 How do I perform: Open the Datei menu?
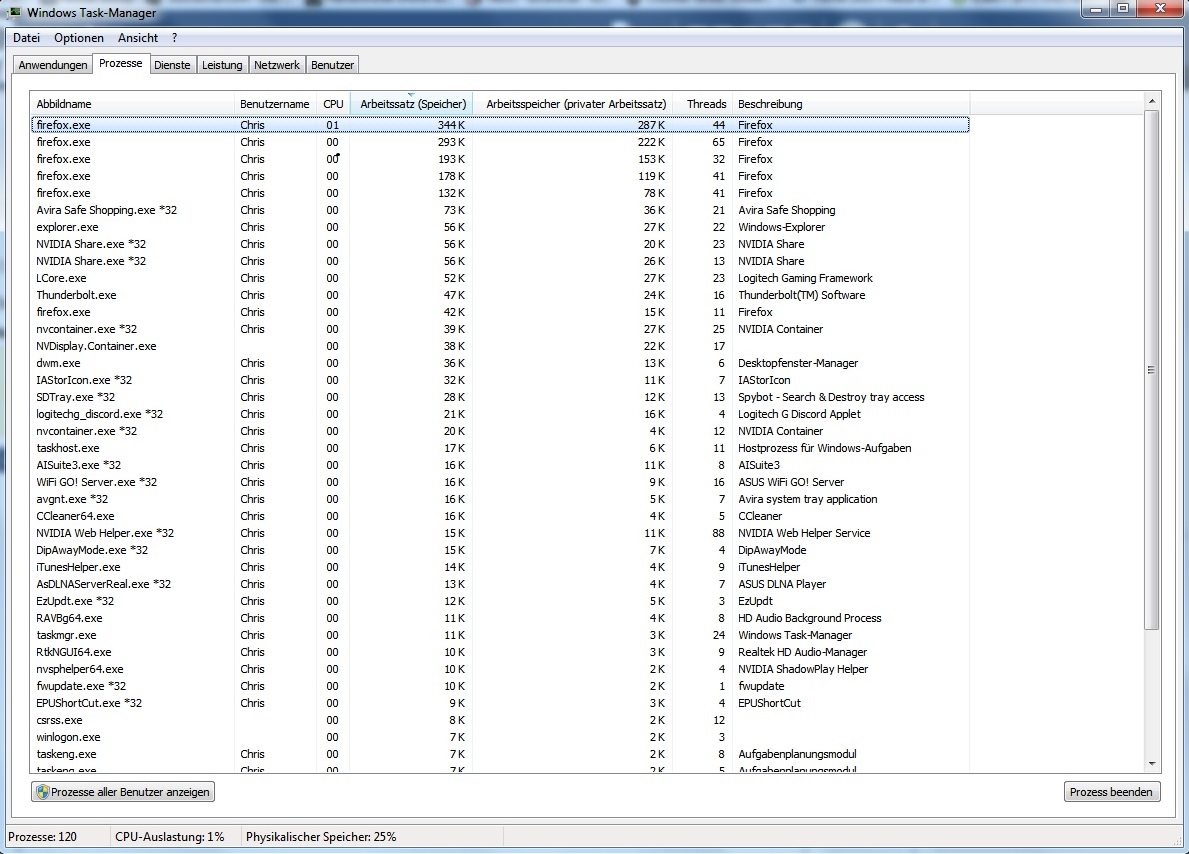[27, 38]
